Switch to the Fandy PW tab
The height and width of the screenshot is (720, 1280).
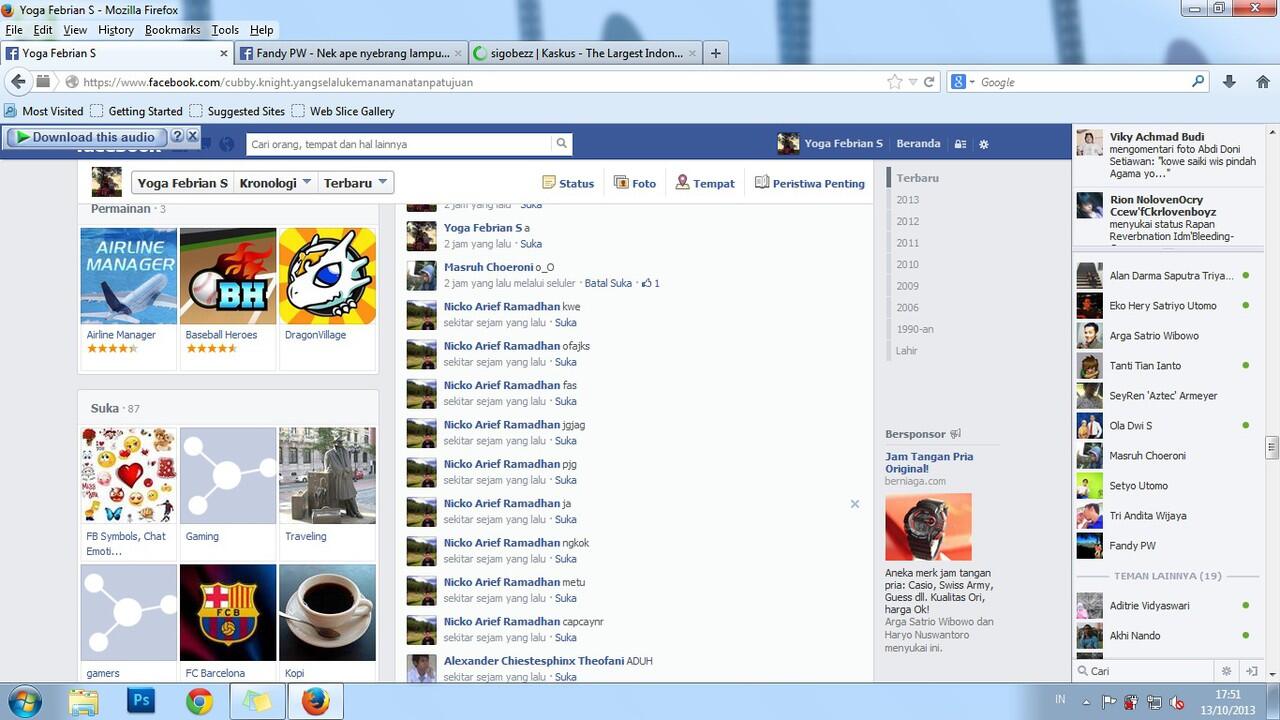click(350, 53)
